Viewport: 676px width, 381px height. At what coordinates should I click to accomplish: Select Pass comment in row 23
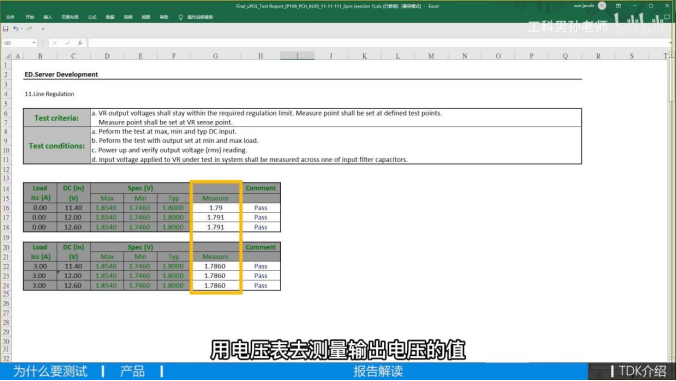(261, 276)
